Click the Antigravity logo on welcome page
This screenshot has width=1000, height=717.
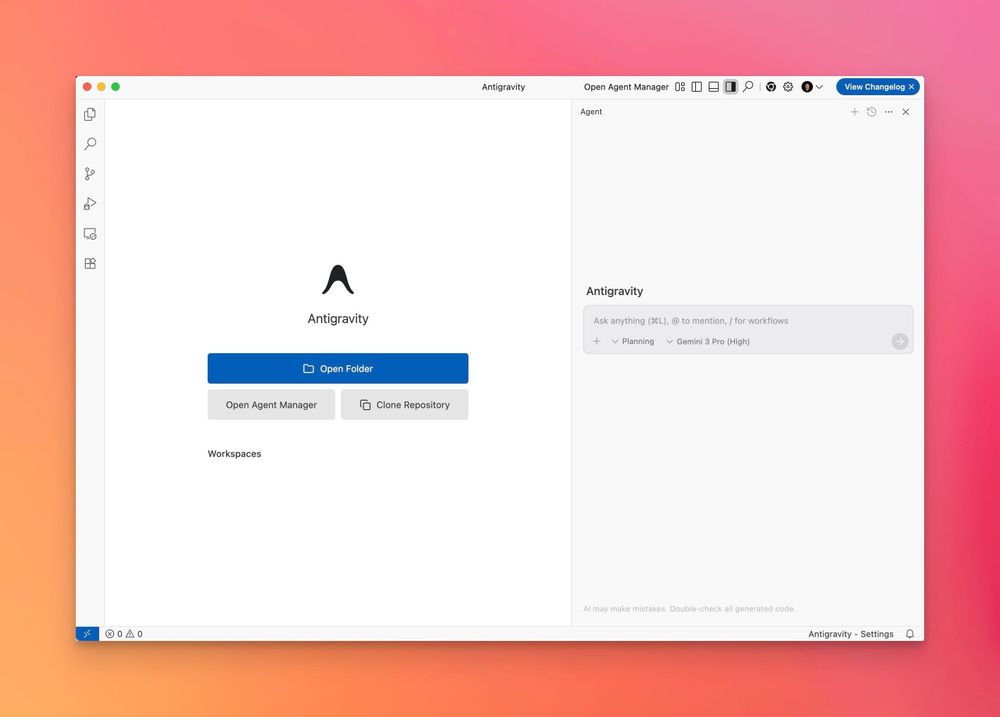pos(338,279)
